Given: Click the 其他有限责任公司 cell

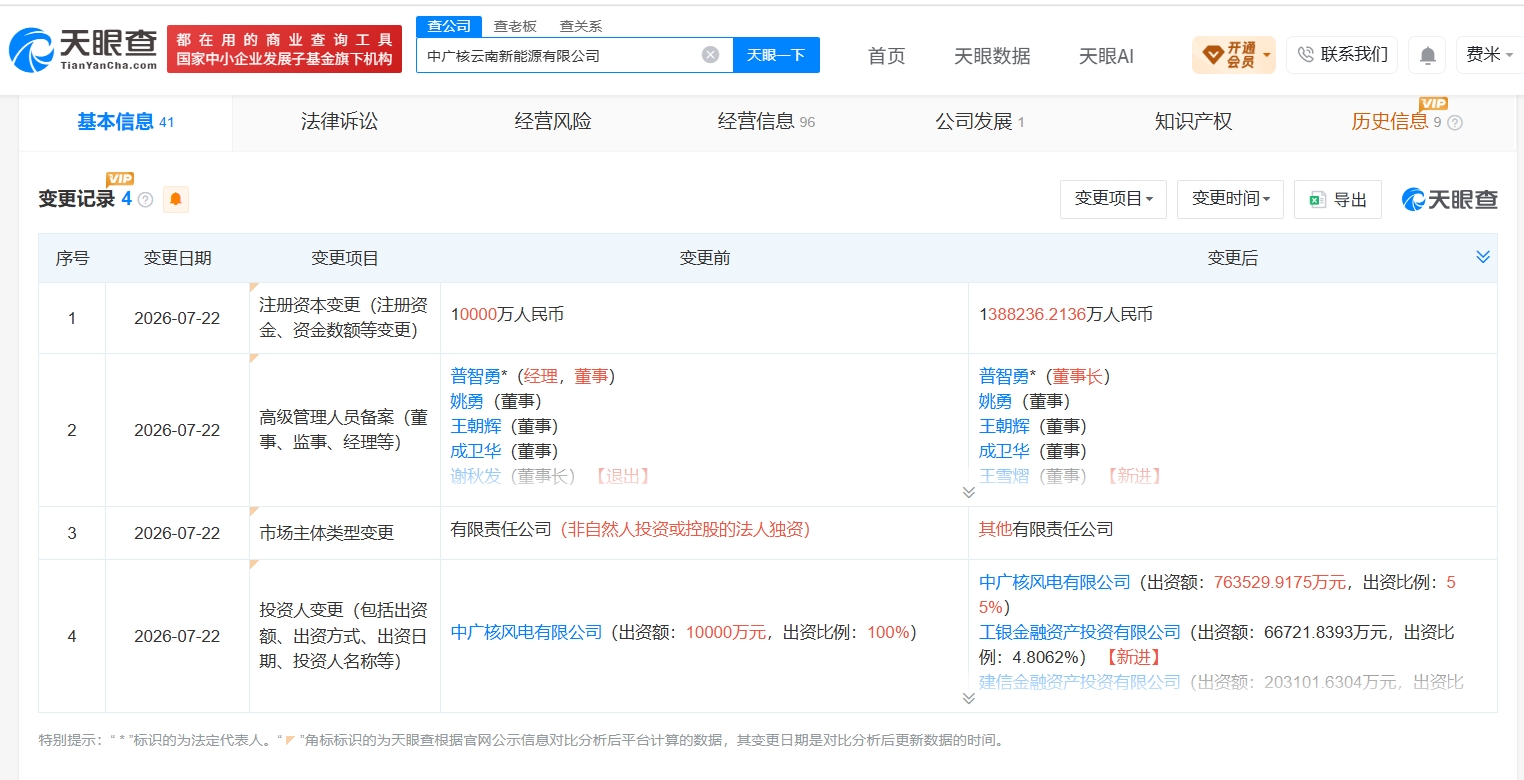Looking at the screenshot, I should point(1046,530).
